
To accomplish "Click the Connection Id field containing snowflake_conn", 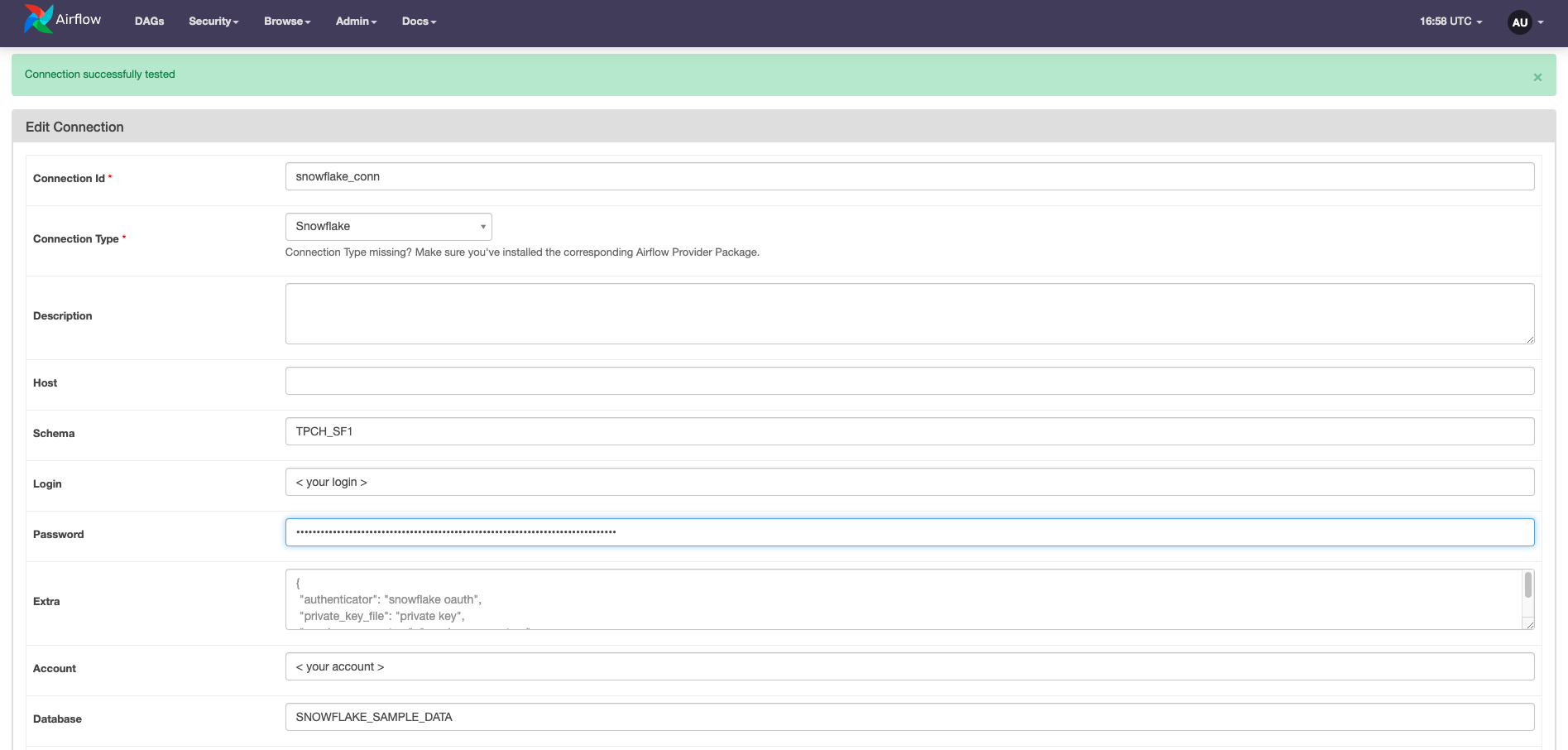I will [909, 175].
